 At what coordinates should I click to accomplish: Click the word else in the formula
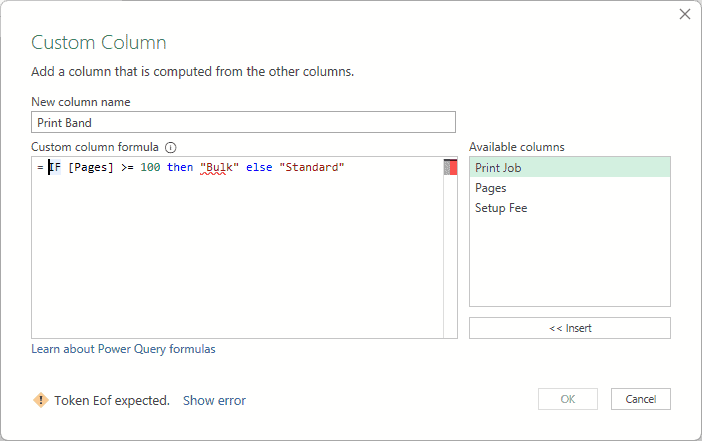(x=259, y=167)
